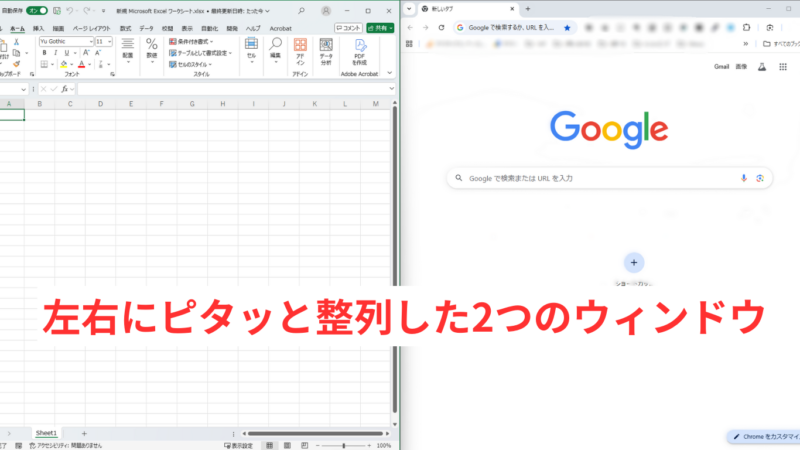800x450 pixels.
Task: Toggle the 自動保存 AutoSave switch
Action: (x=37, y=10)
